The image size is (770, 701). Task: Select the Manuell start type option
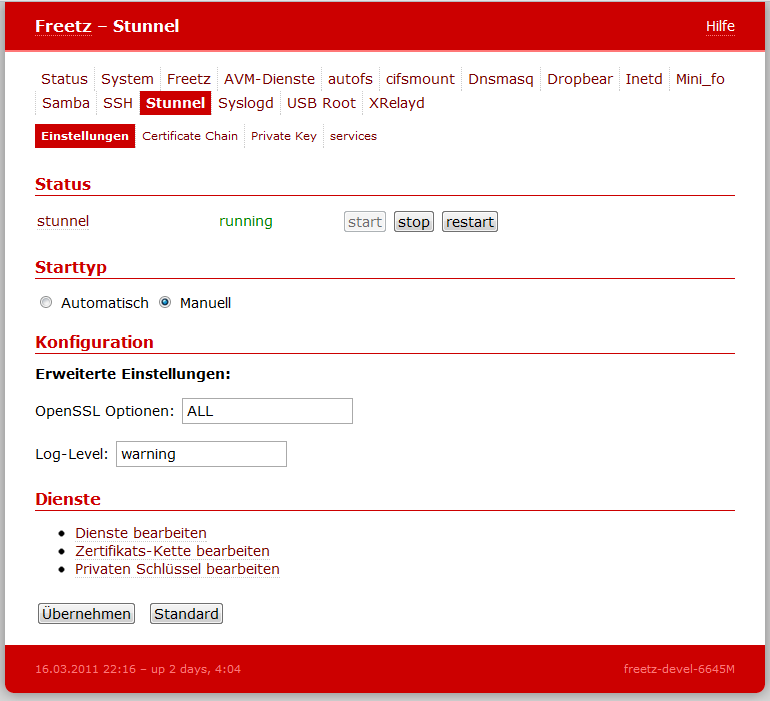[165, 303]
